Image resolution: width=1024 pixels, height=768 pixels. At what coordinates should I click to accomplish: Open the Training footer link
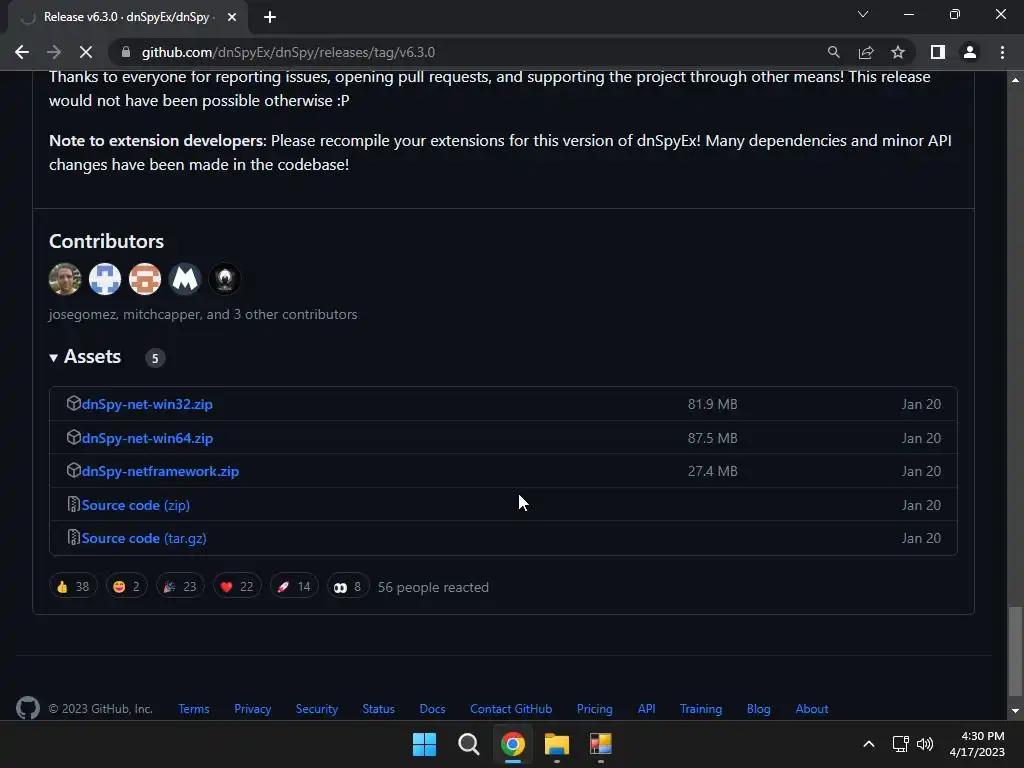(x=701, y=709)
